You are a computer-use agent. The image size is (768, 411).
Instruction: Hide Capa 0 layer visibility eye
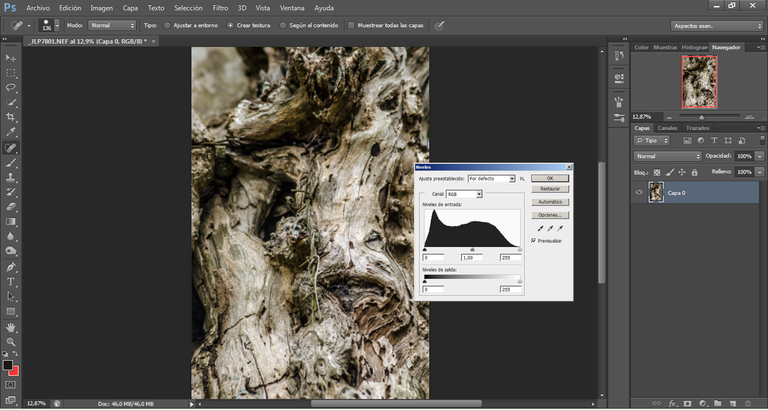click(x=639, y=193)
